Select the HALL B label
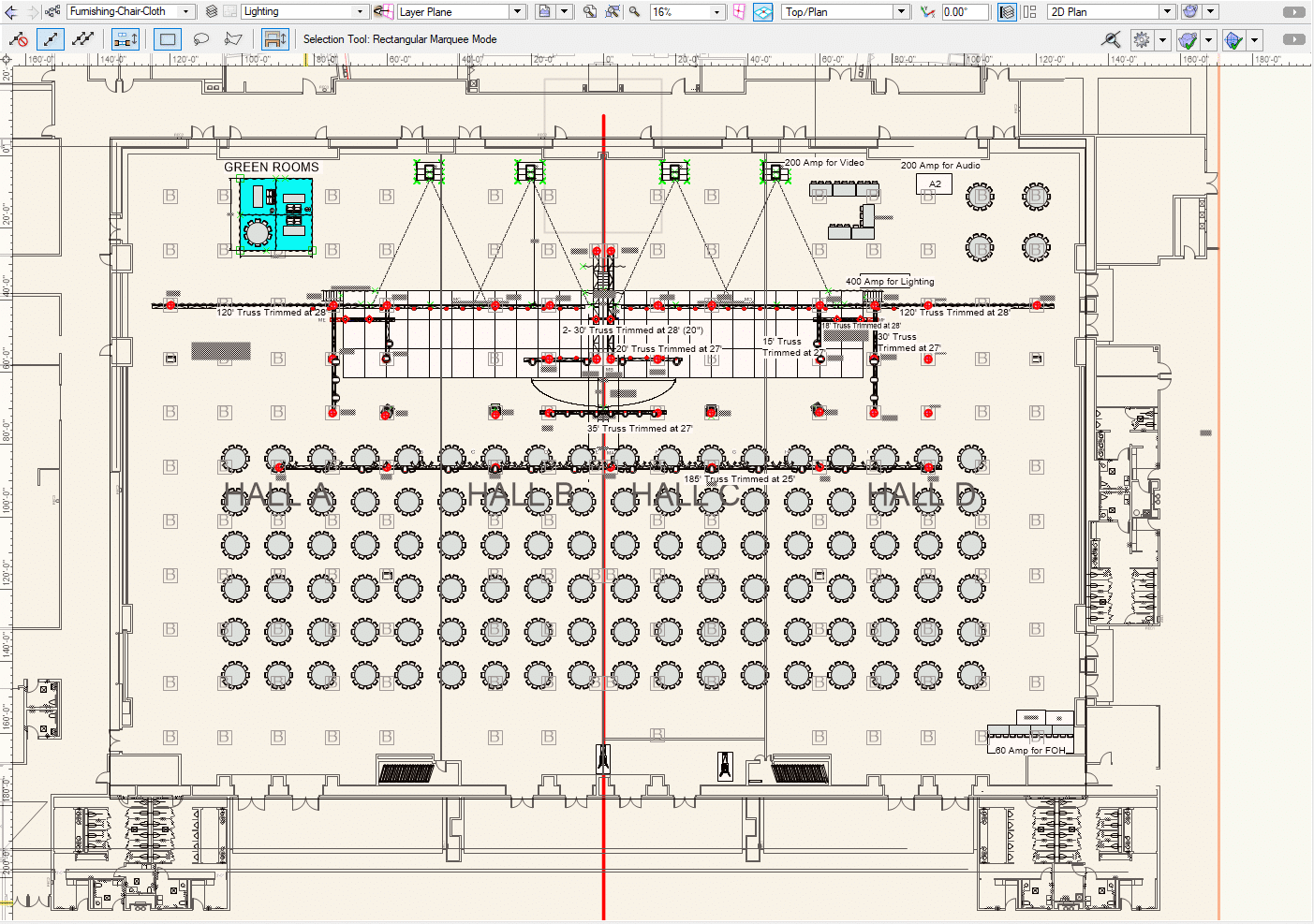1314x924 pixels. [x=520, y=494]
